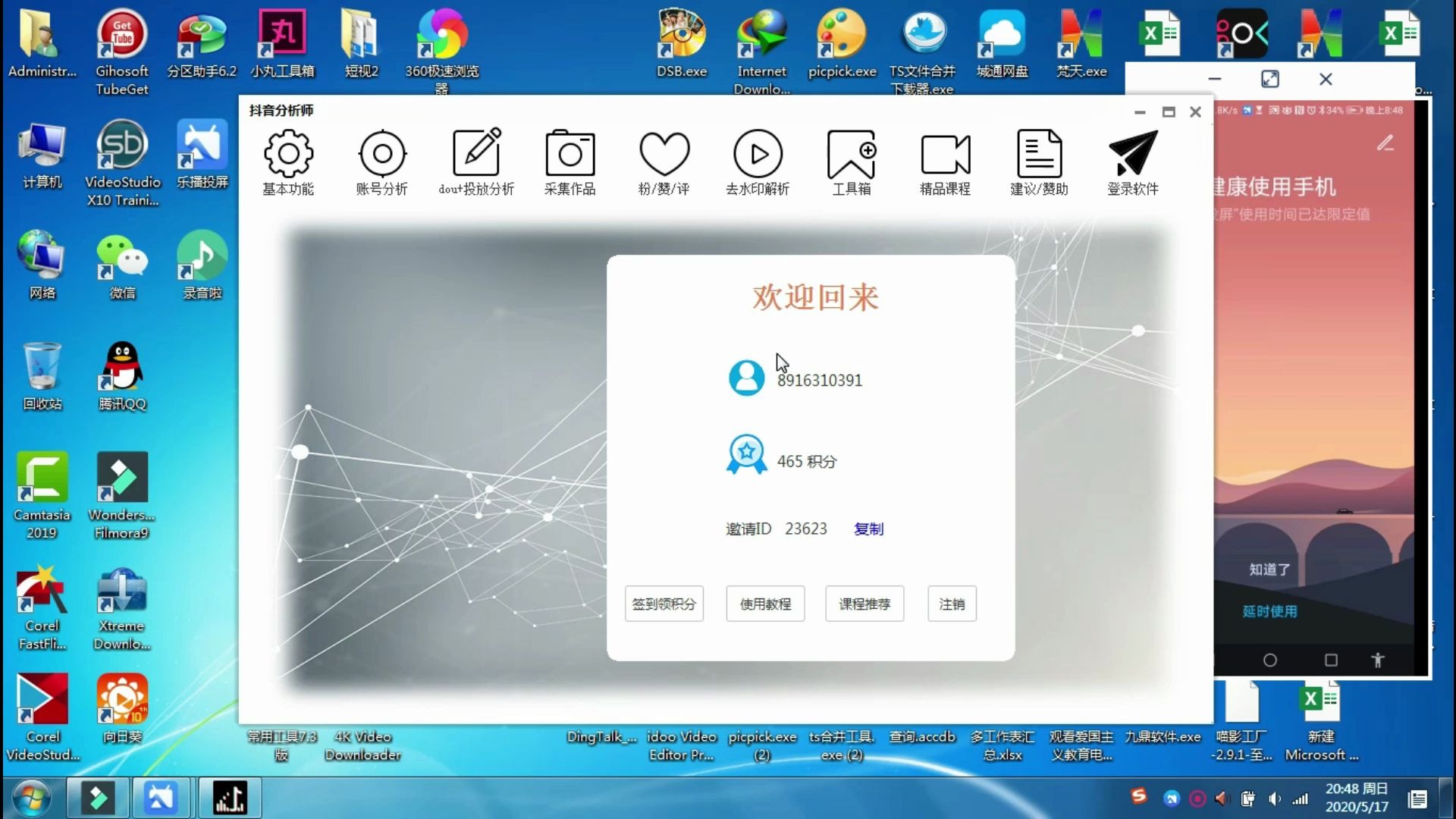Viewport: 1456px width, 819px height.
Task: Open the 工具箱 toolbox icon
Action: (x=852, y=155)
